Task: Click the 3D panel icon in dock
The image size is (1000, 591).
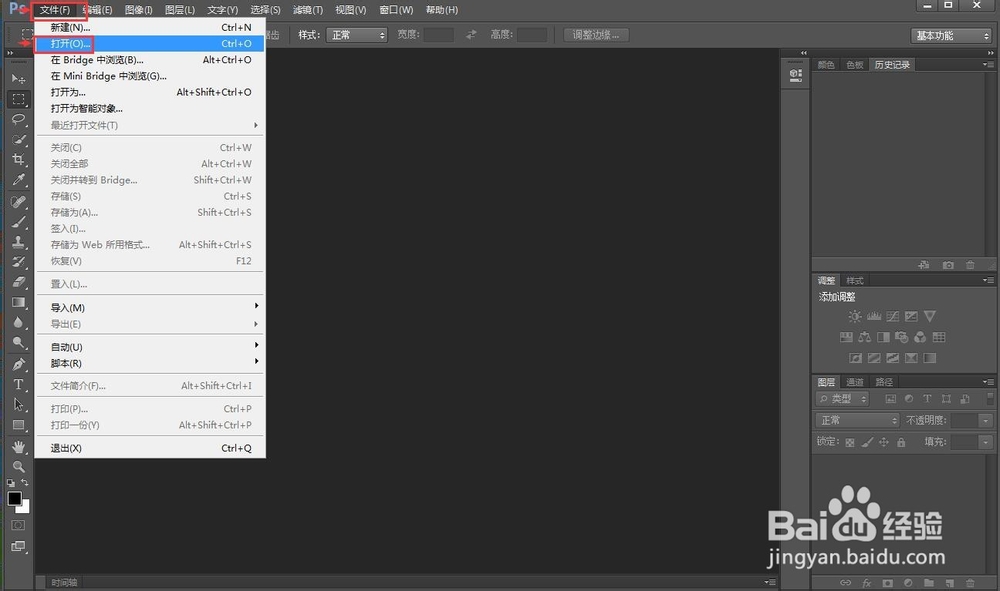Action: click(795, 75)
